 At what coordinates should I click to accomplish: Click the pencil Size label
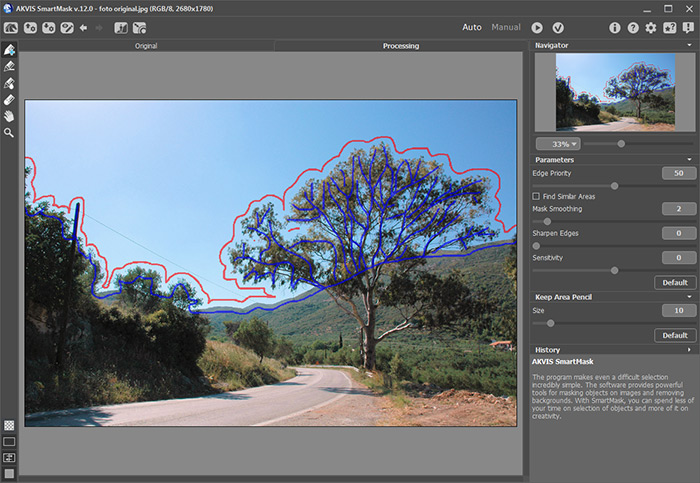click(538, 310)
